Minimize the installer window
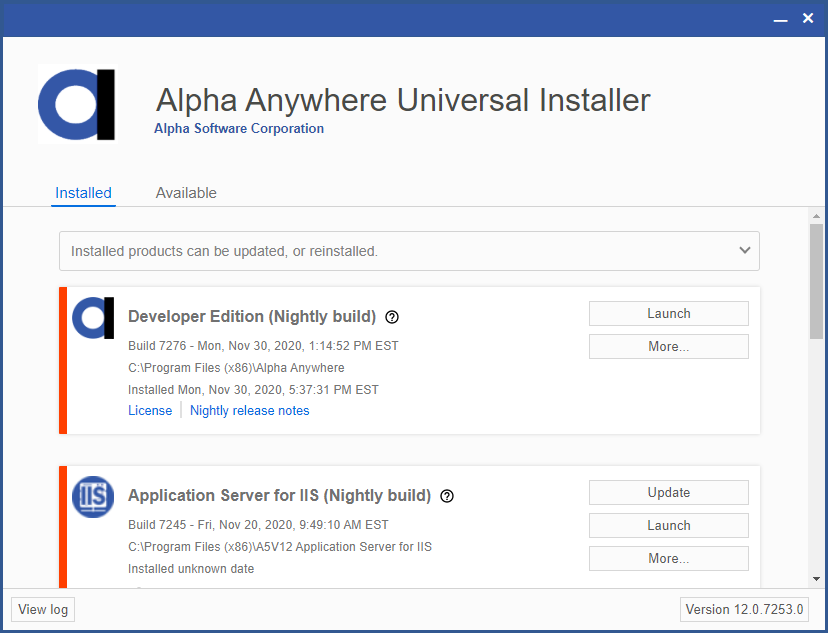This screenshot has width=828, height=633. (x=780, y=19)
